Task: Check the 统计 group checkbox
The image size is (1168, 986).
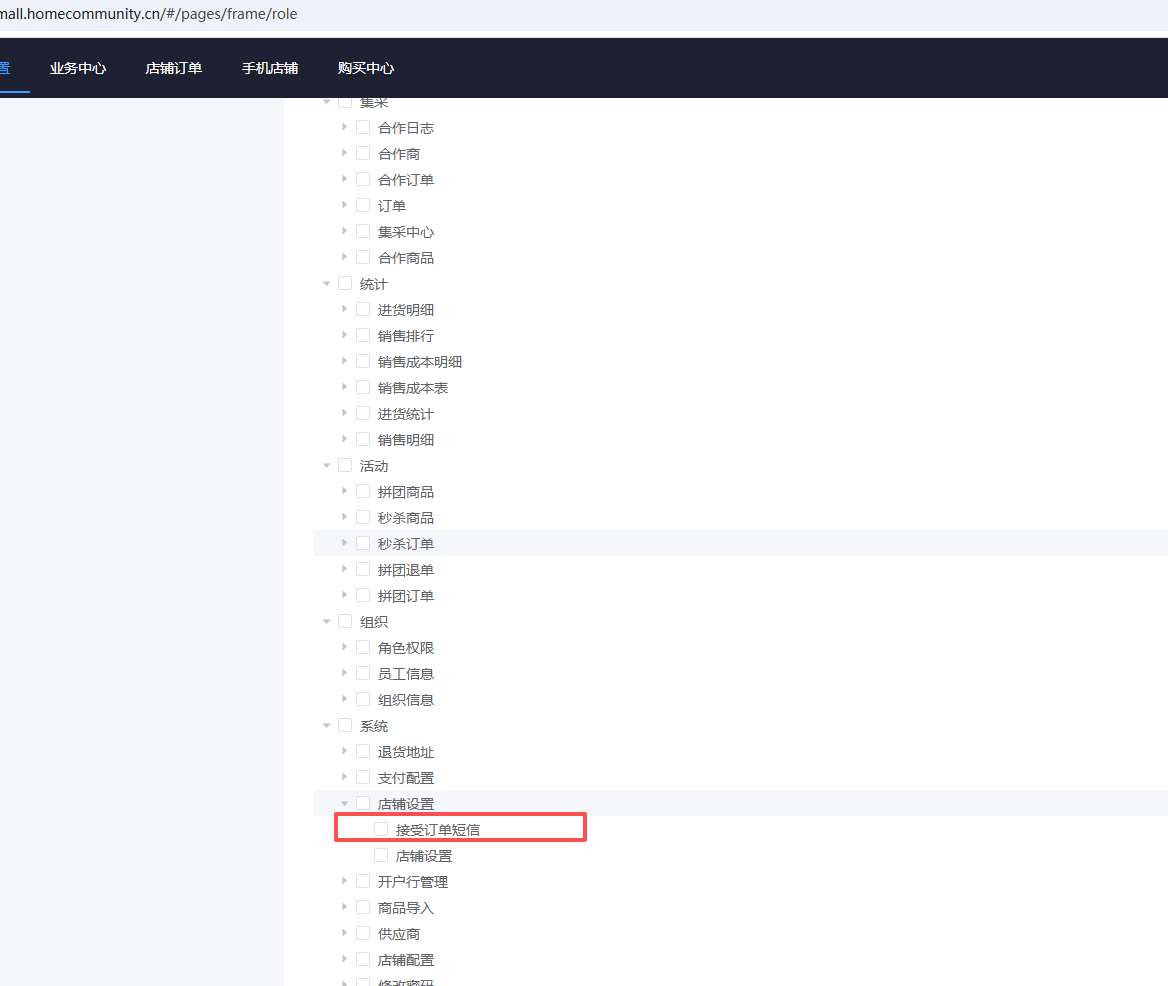Action: (x=345, y=283)
